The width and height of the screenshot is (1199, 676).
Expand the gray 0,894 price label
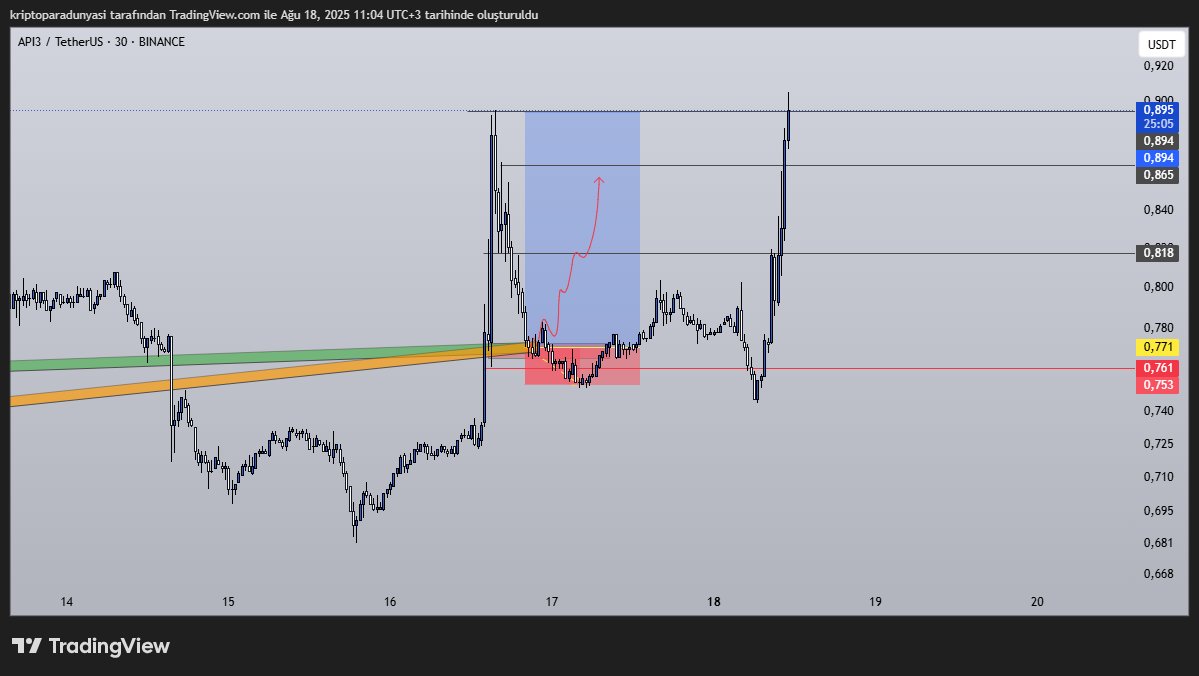tap(1158, 141)
